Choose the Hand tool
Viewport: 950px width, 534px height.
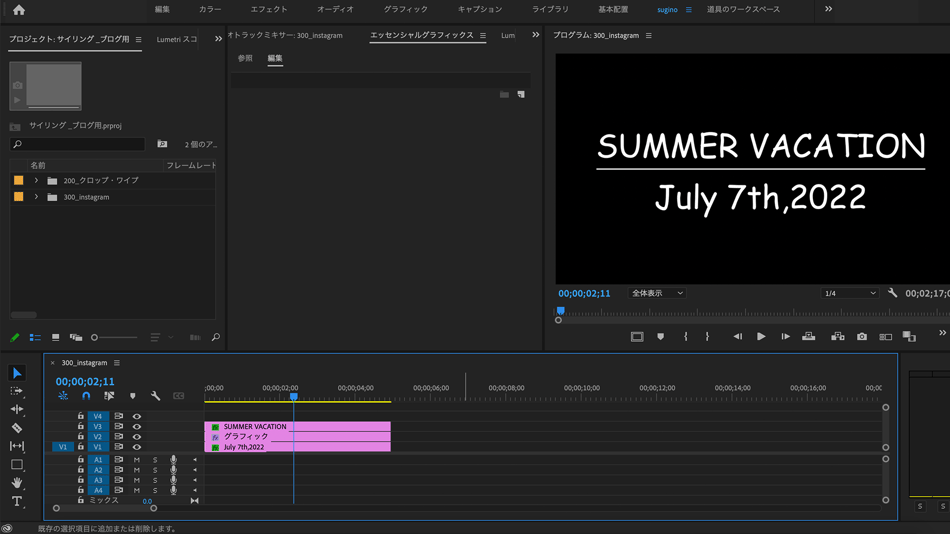click(17, 483)
